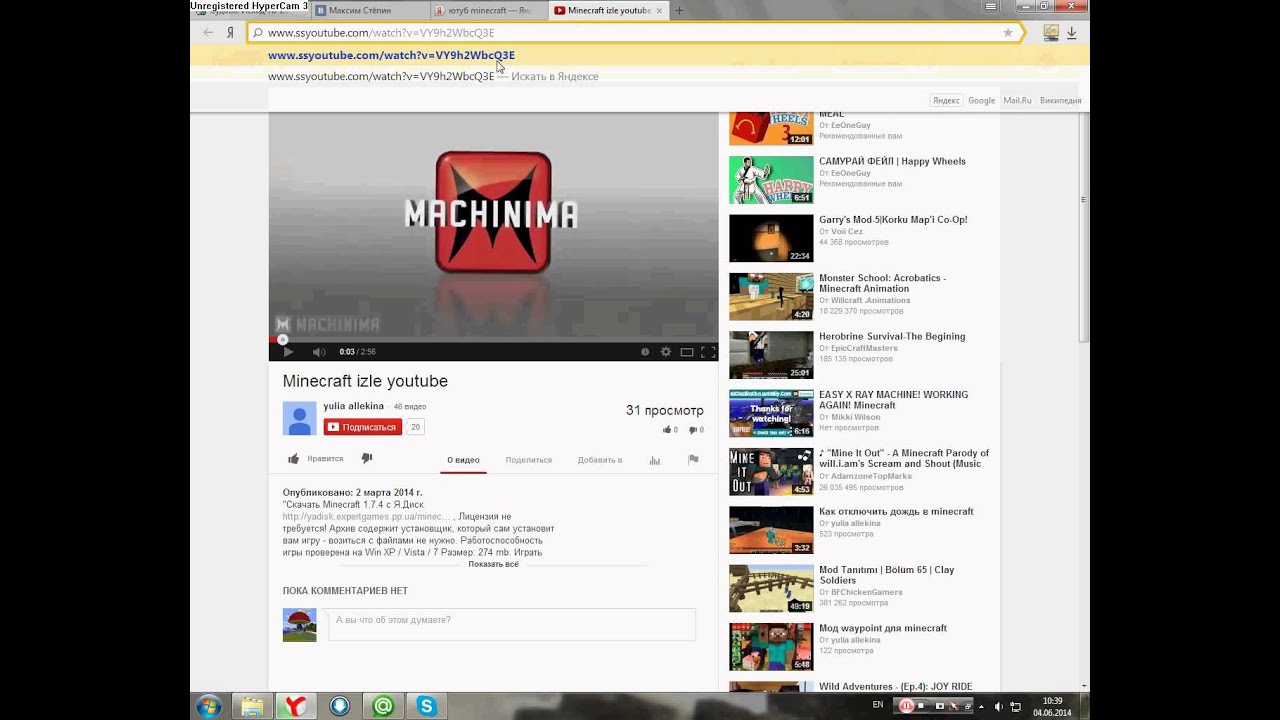Open the File Explorer taskbar icon
The height and width of the screenshot is (720, 1280).
pos(252,707)
